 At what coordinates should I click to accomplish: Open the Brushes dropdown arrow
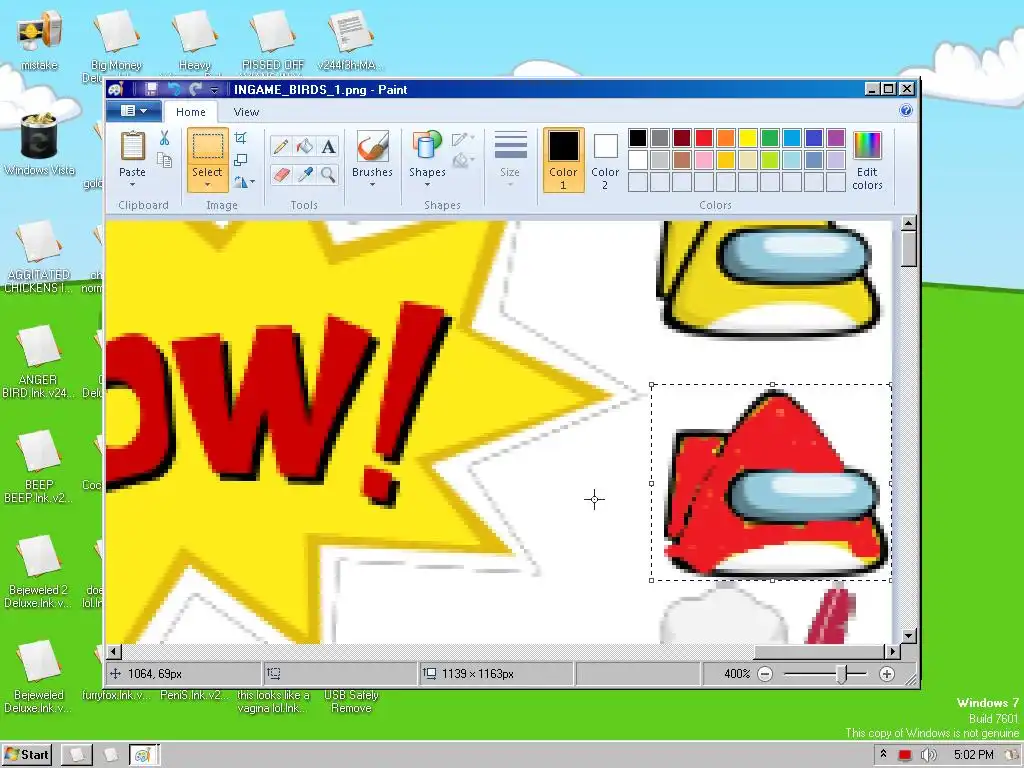click(x=372, y=185)
